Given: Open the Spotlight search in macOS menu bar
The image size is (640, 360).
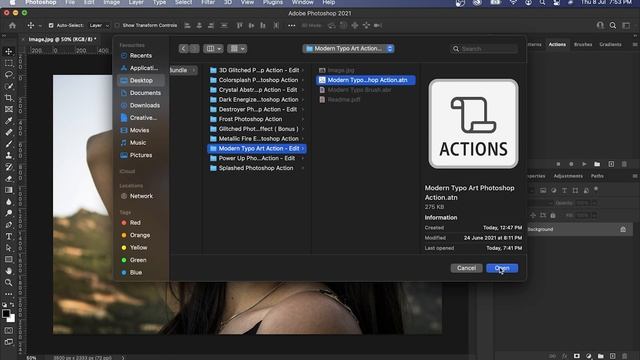Looking at the screenshot, I should 542,2.
